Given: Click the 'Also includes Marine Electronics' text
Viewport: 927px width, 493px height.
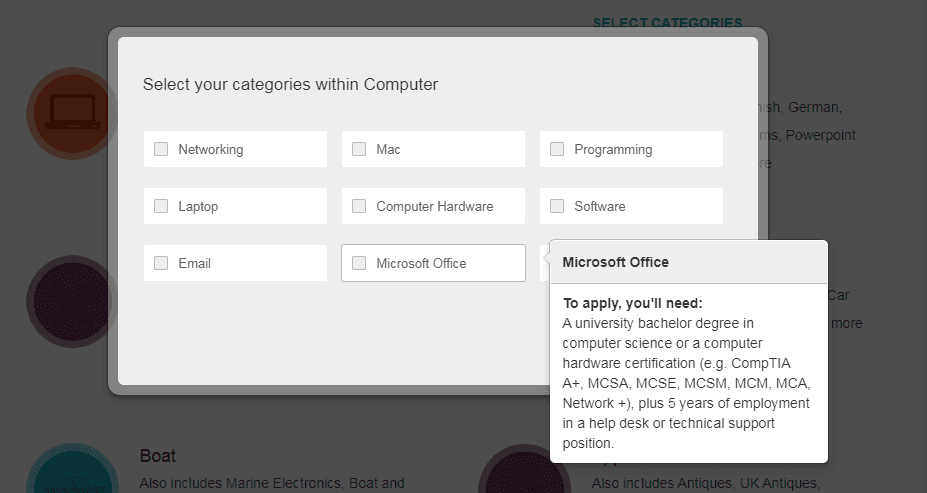Looking at the screenshot, I should (241, 483).
